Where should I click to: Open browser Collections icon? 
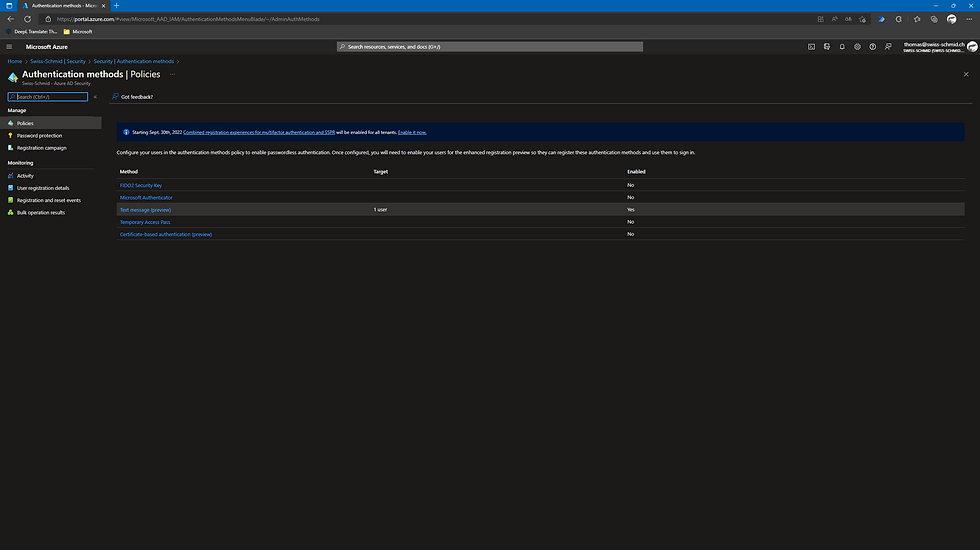pos(934,19)
